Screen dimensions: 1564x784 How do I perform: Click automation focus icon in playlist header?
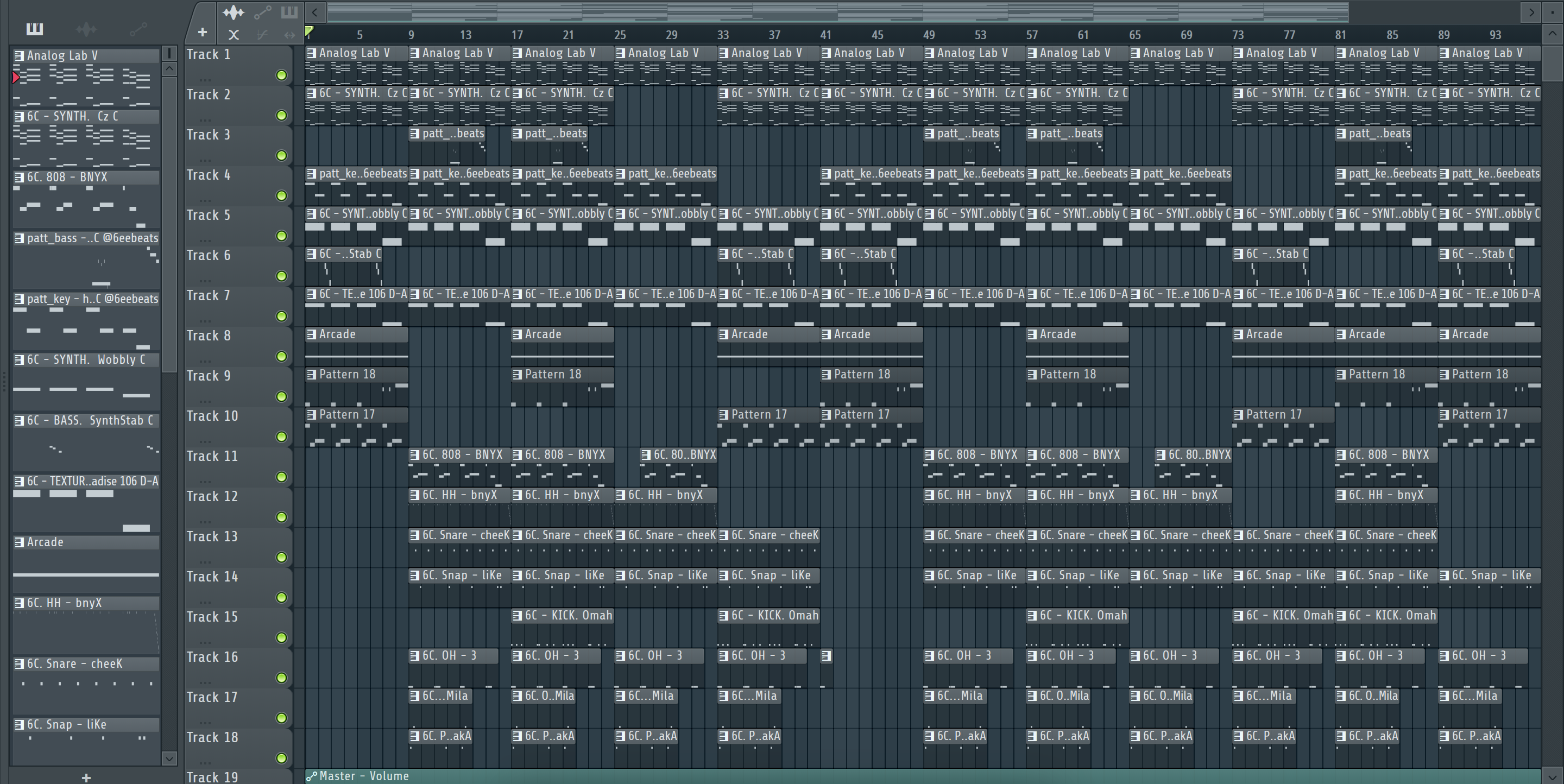tap(262, 12)
